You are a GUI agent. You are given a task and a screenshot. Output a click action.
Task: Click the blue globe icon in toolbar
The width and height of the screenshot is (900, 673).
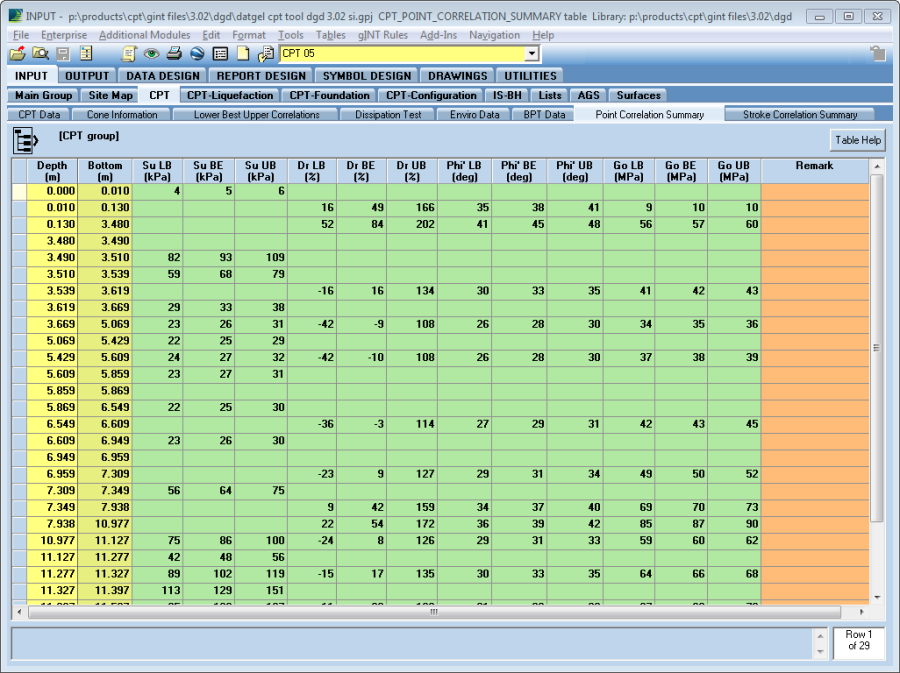click(x=197, y=54)
